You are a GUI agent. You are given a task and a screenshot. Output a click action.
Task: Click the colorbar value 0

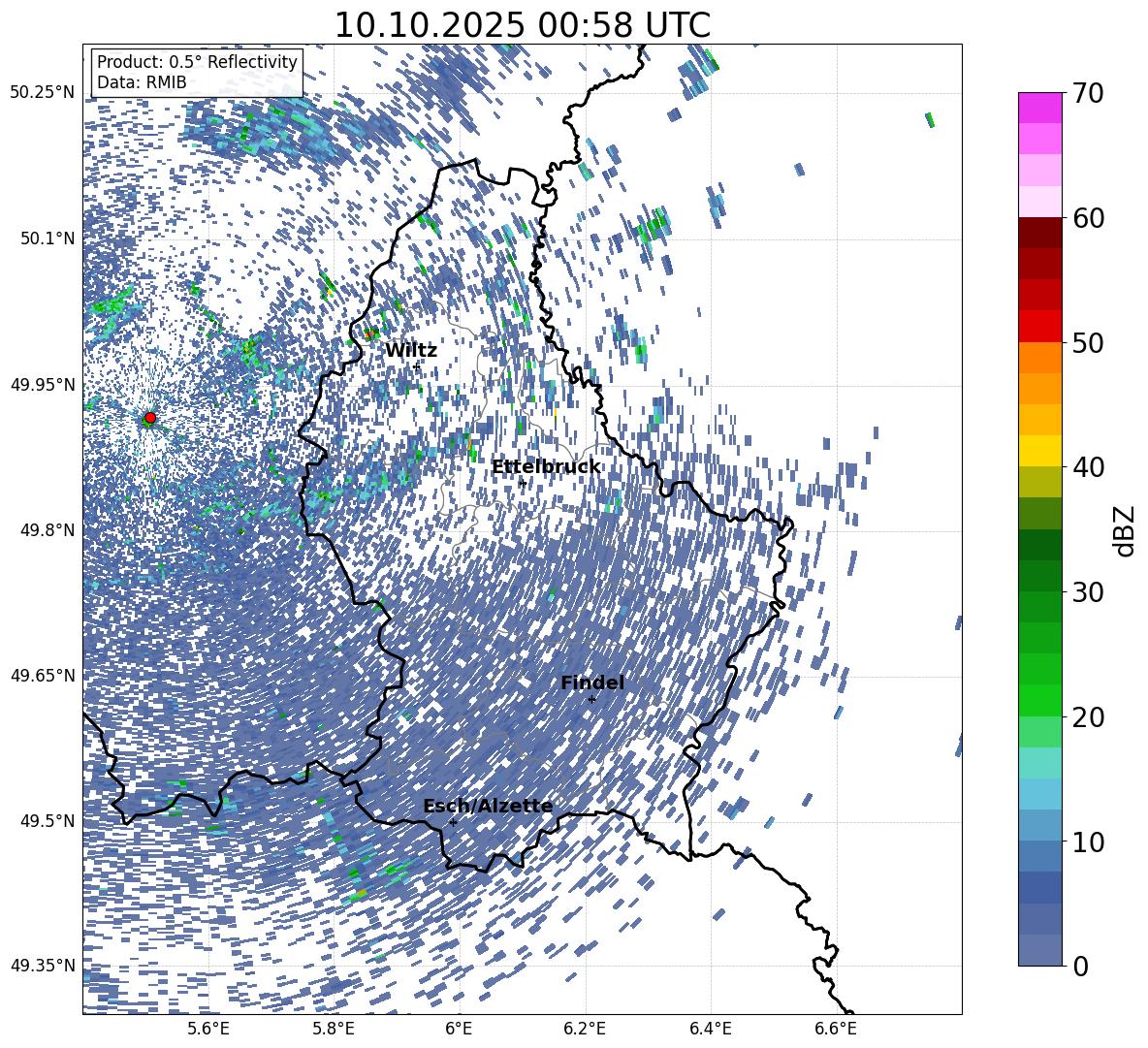click(x=1080, y=966)
